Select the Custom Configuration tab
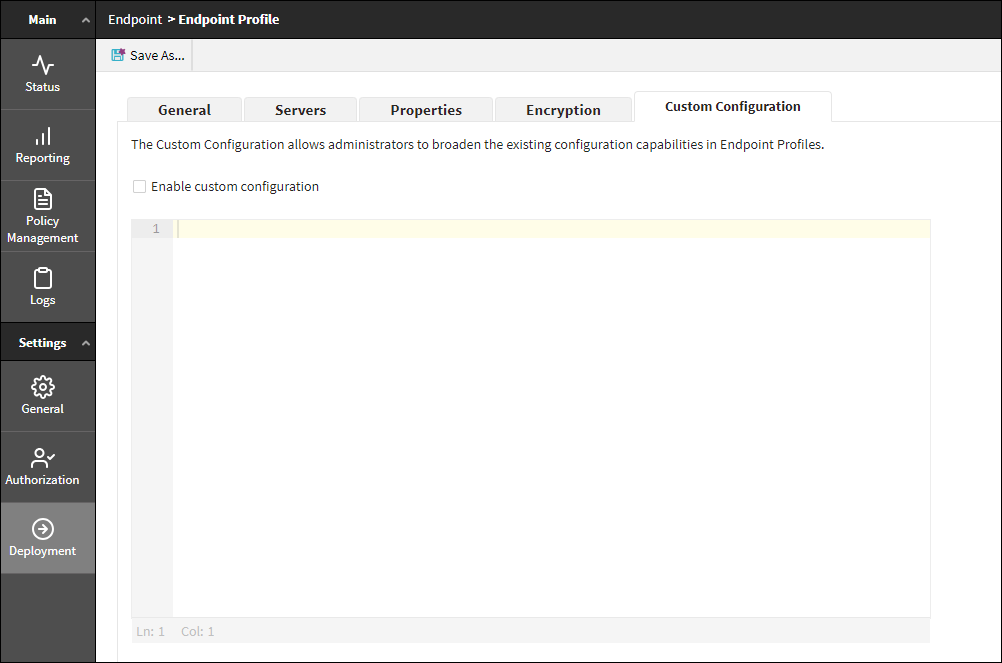This screenshot has width=1002, height=663. coord(732,107)
